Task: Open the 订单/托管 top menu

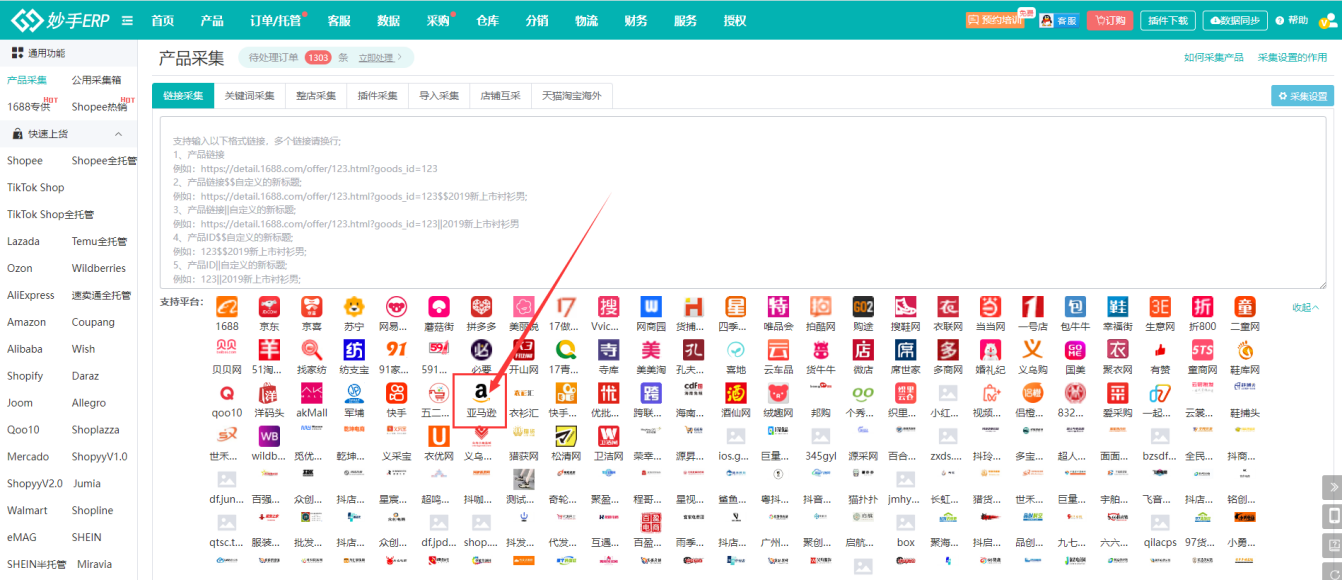Action: click(275, 21)
